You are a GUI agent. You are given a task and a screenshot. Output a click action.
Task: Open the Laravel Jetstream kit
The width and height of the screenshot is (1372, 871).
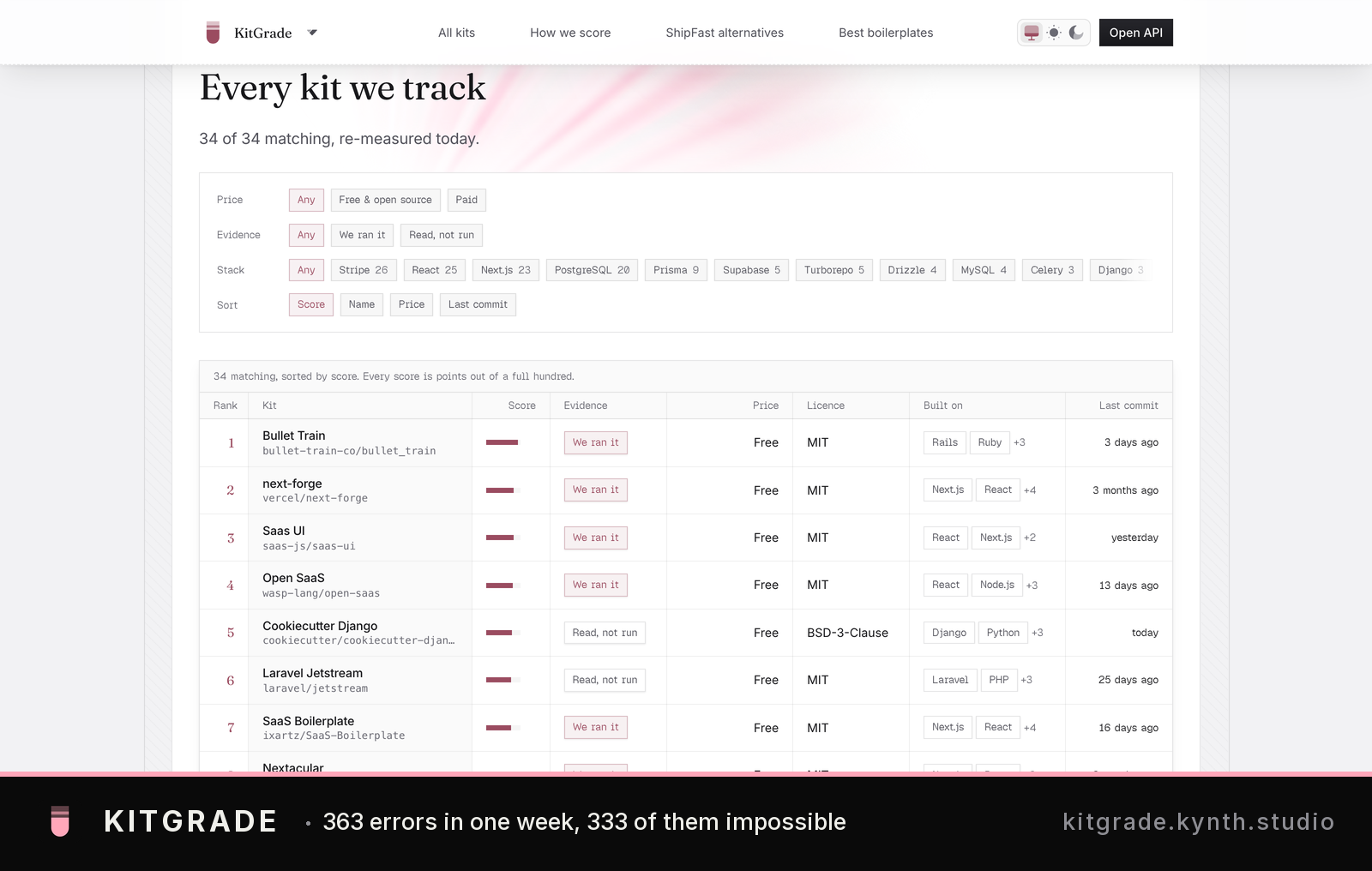[312, 673]
